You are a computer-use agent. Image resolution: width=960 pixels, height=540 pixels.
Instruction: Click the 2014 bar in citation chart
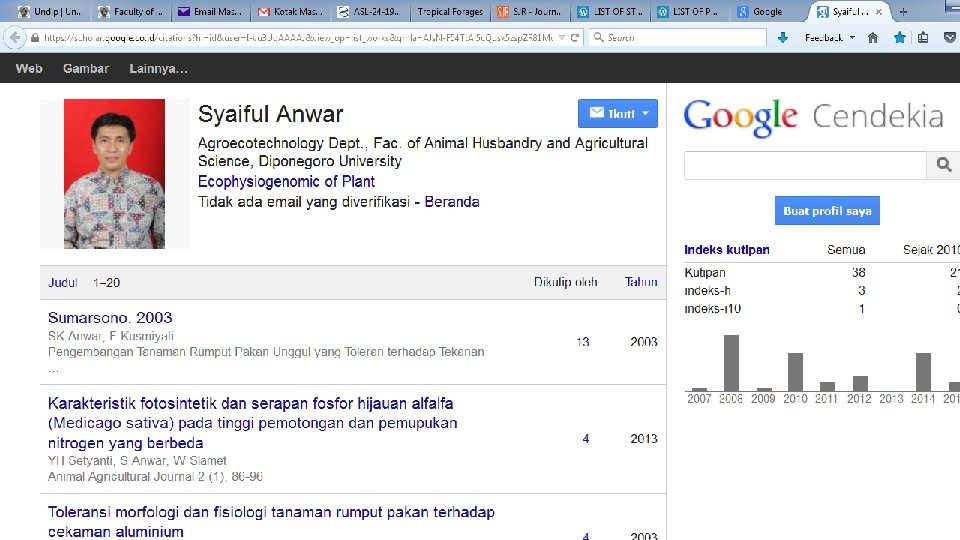click(x=923, y=372)
